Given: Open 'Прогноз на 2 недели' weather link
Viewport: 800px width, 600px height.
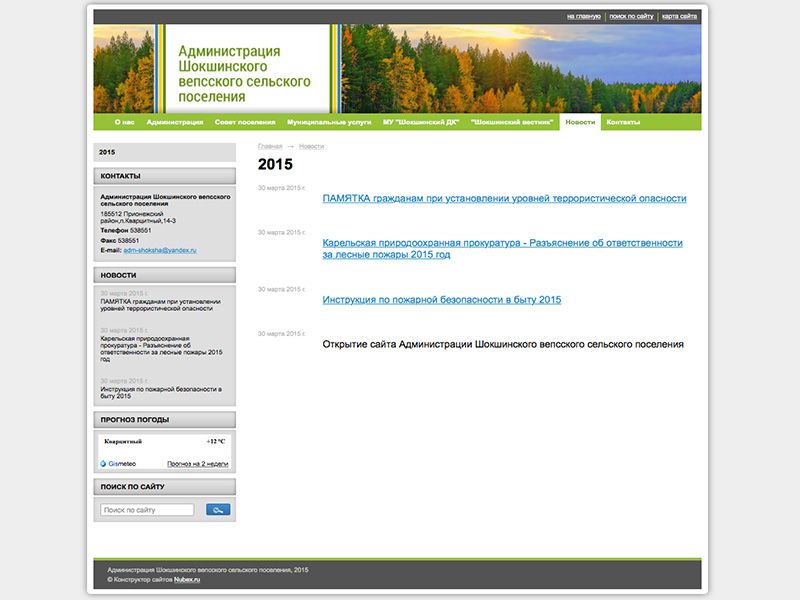Looking at the screenshot, I should coord(197,464).
